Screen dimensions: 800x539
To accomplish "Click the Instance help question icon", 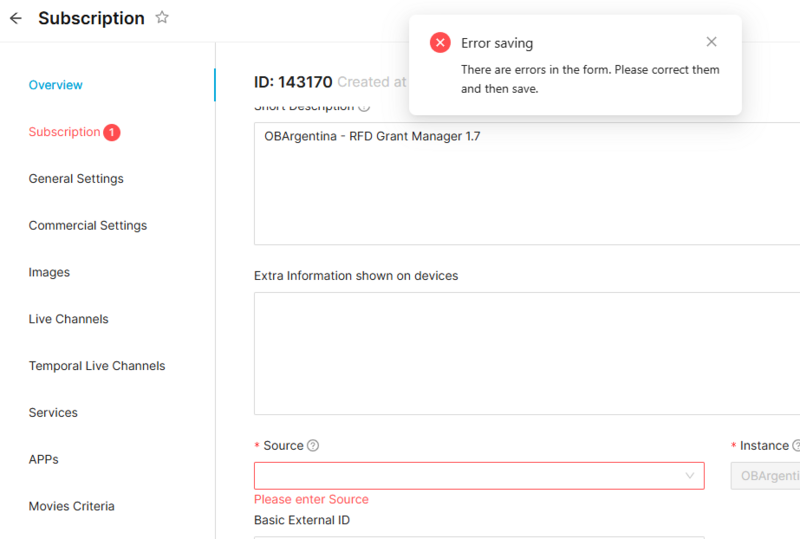I will [796, 446].
